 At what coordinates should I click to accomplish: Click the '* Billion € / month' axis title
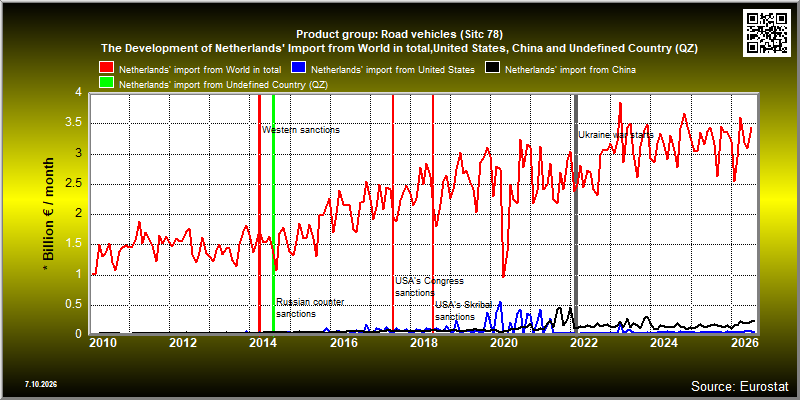[x=47, y=213]
